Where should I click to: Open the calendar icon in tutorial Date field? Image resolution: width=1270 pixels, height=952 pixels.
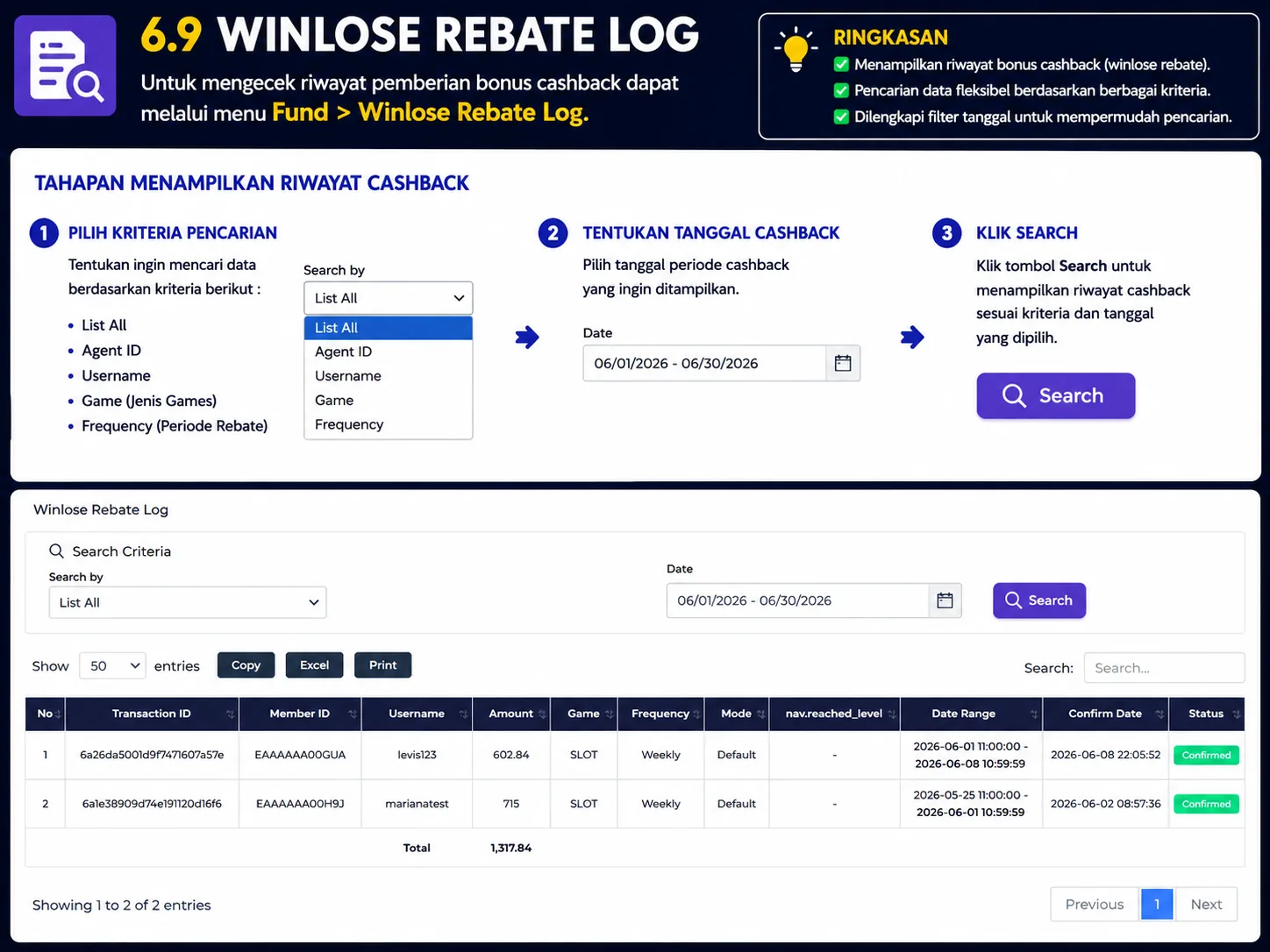[x=843, y=363]
